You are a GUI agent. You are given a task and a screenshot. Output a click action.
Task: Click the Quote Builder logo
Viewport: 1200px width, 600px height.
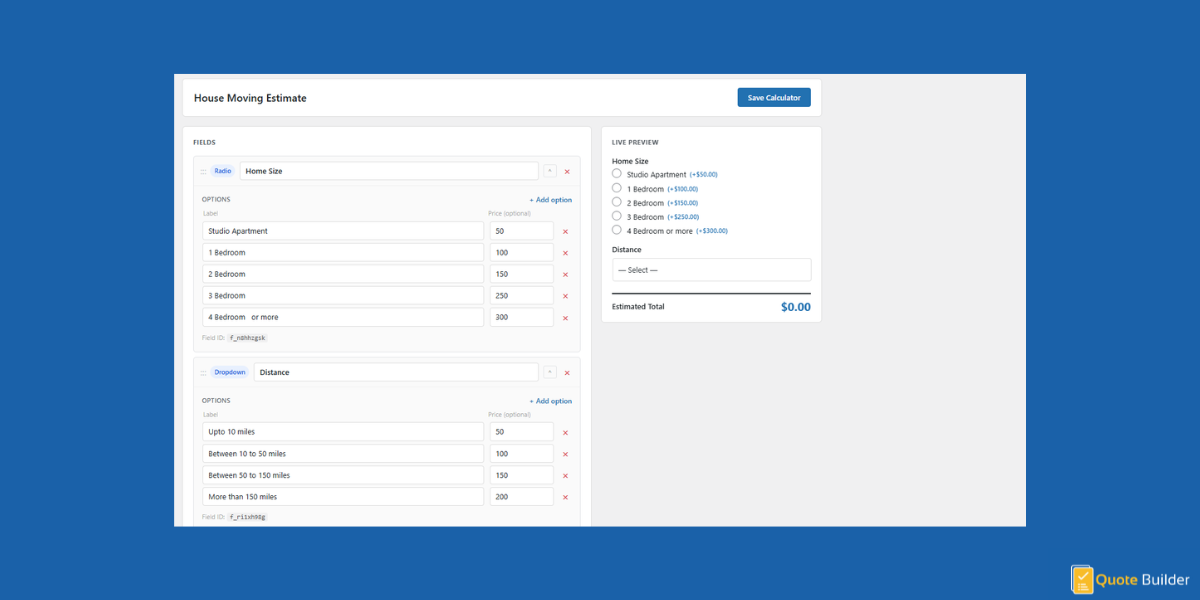click(1127, 580)
